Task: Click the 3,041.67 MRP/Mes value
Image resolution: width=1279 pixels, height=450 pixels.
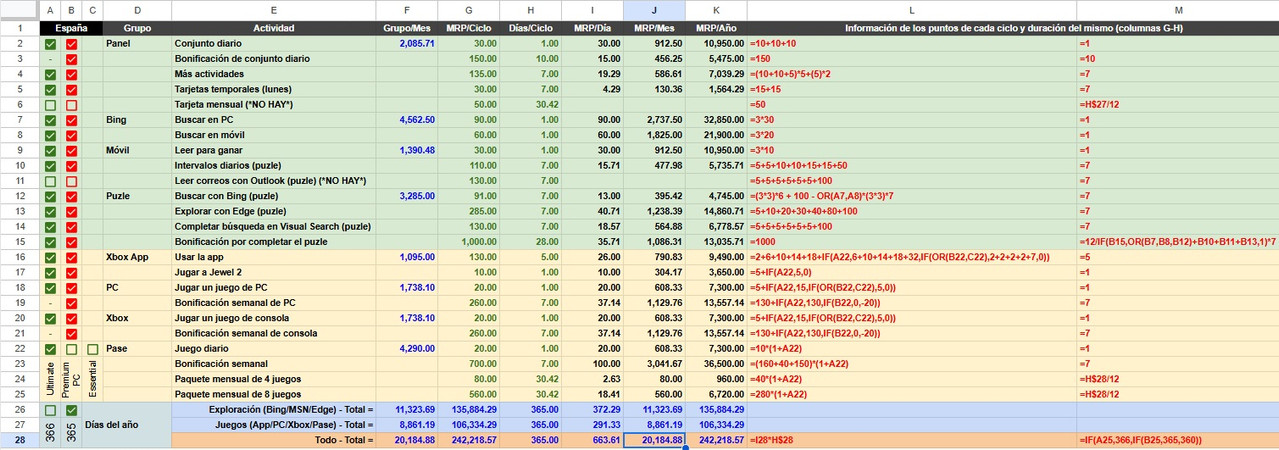Action: [x=654, y=364]
